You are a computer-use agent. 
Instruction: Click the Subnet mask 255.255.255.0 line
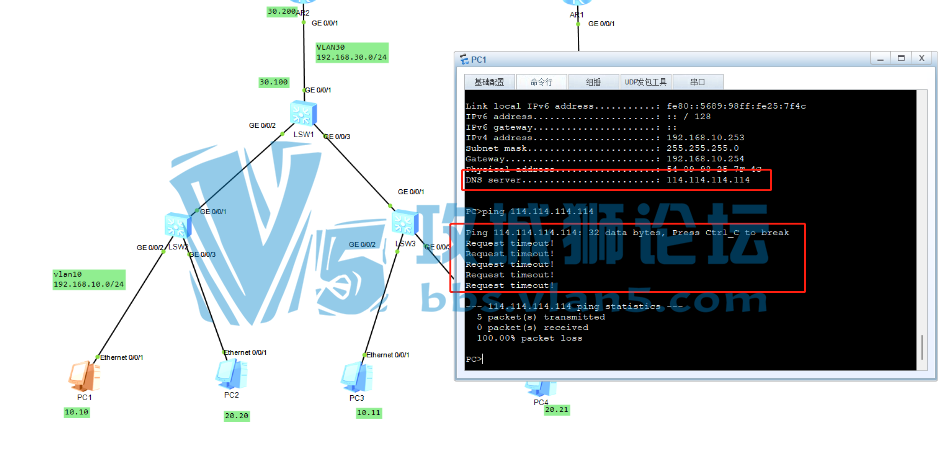pyautogui.click(x=602, y=148)
